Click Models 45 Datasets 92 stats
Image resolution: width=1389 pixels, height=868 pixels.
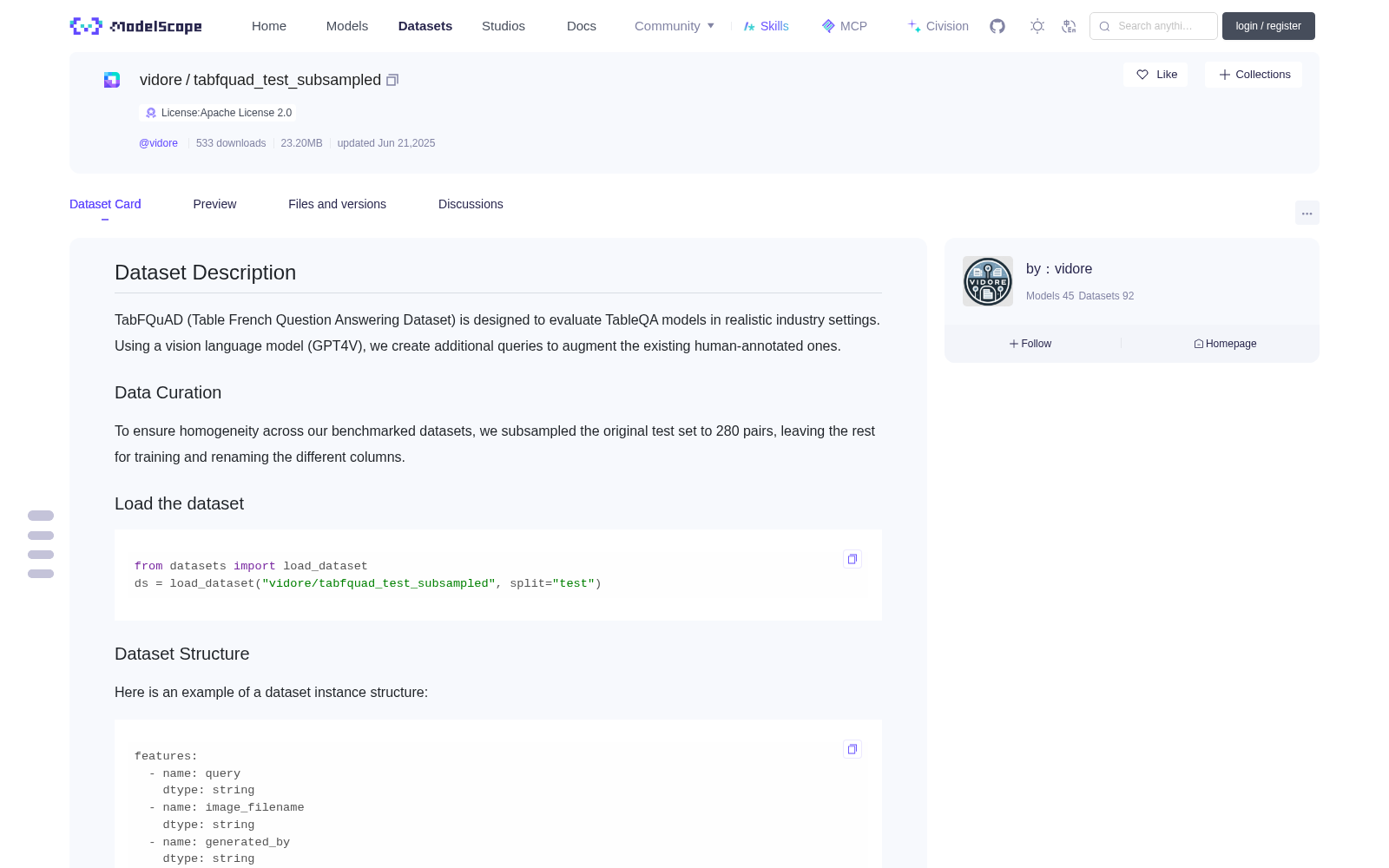pos(1080,296)
